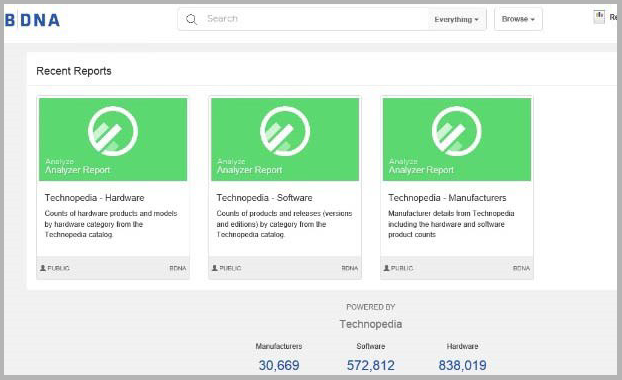This screenshot has height=380, width=622.
Task: Click the BDNA logo
Action: pyautogui.click(x=32, y=19)
